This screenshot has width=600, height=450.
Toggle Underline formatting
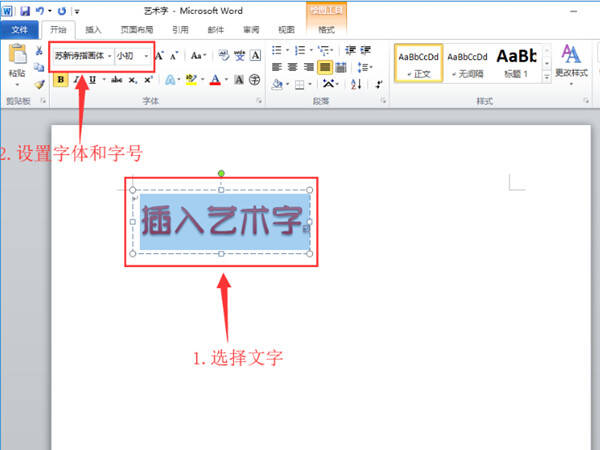[92, 80]
